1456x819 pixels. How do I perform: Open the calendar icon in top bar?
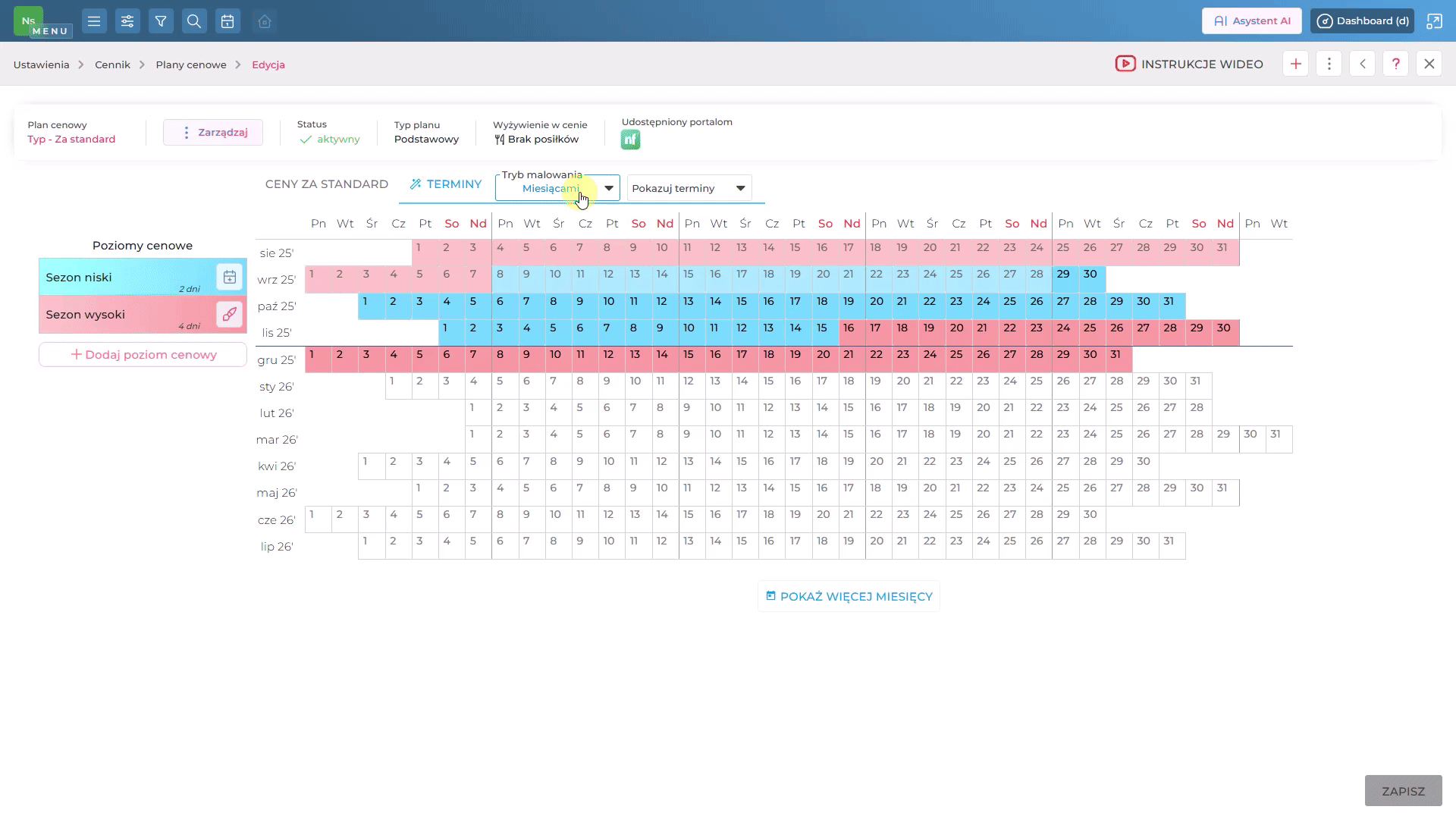click(227, 21)
